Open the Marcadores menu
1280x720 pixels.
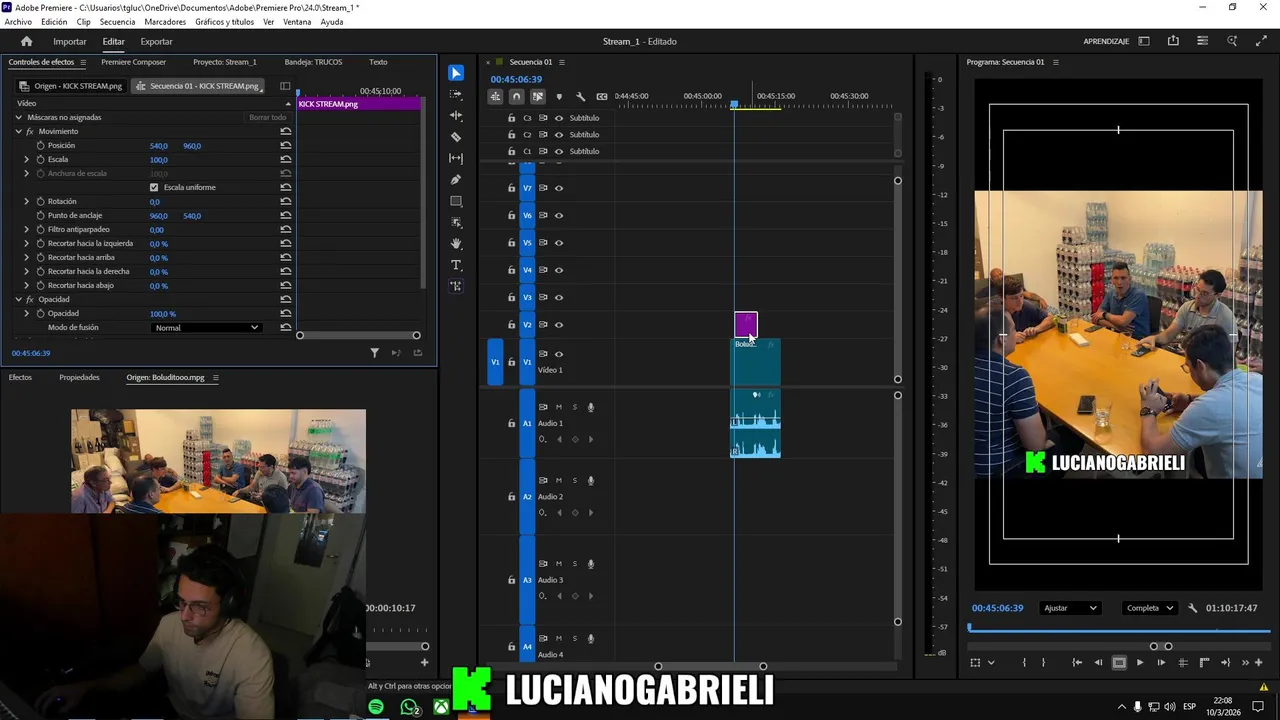pos(165,22)
